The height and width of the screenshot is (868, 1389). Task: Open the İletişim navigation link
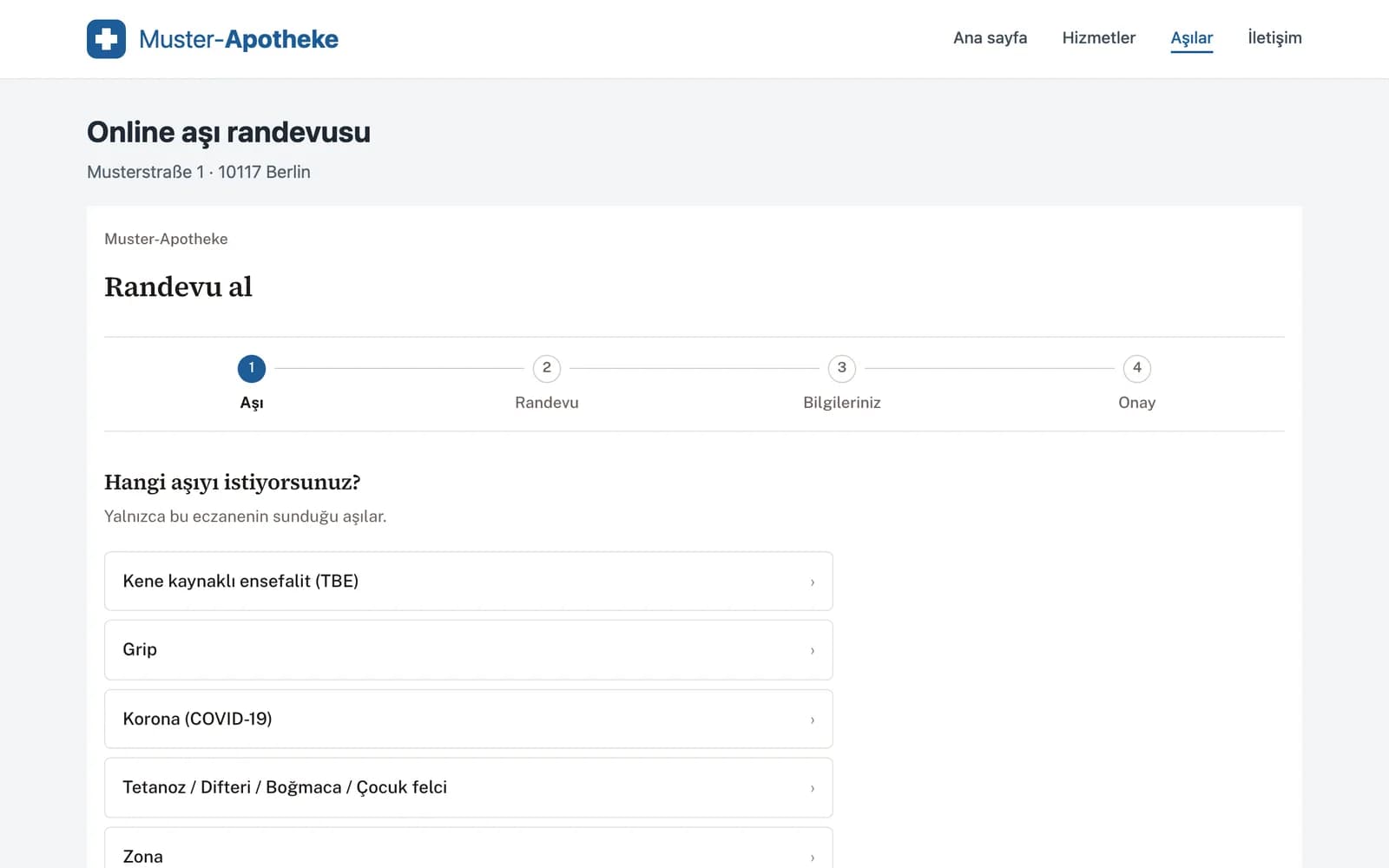pyautogui.click(x=1274, y=38)
